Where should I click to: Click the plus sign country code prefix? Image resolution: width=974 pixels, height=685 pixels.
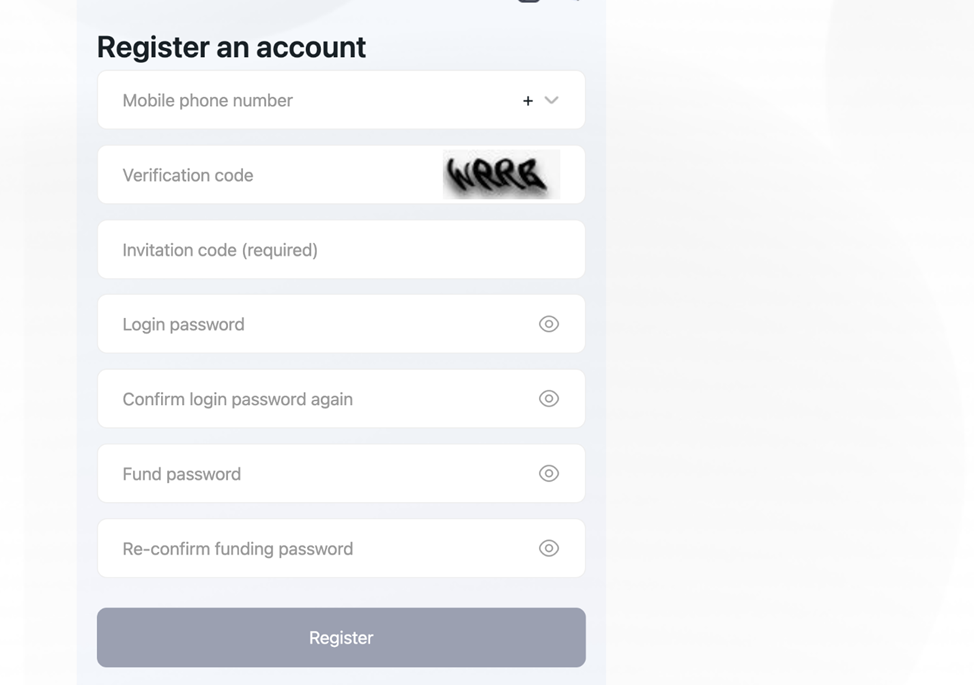[528, 101]
